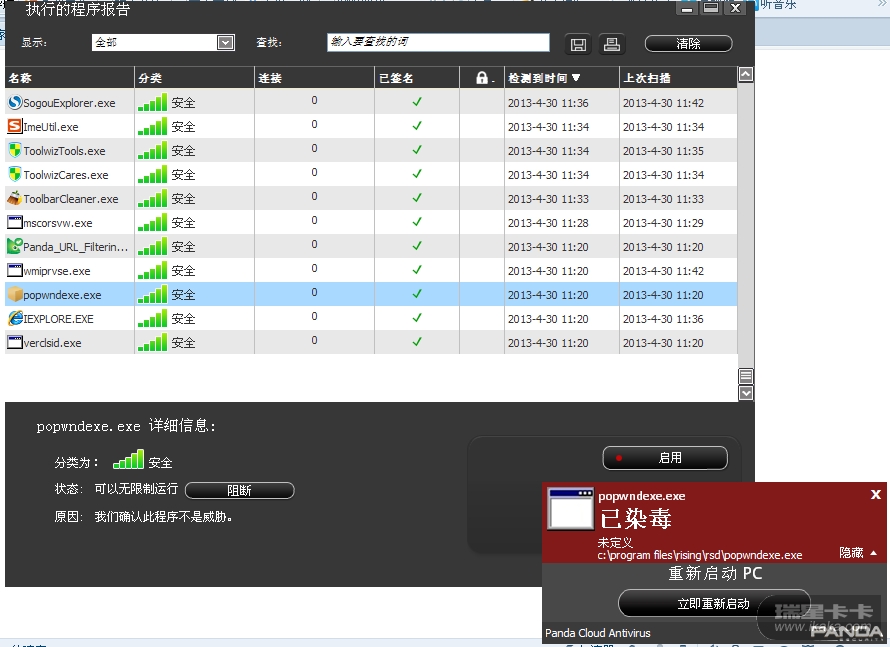Click the green bars icon in details panel

point(129,460)
